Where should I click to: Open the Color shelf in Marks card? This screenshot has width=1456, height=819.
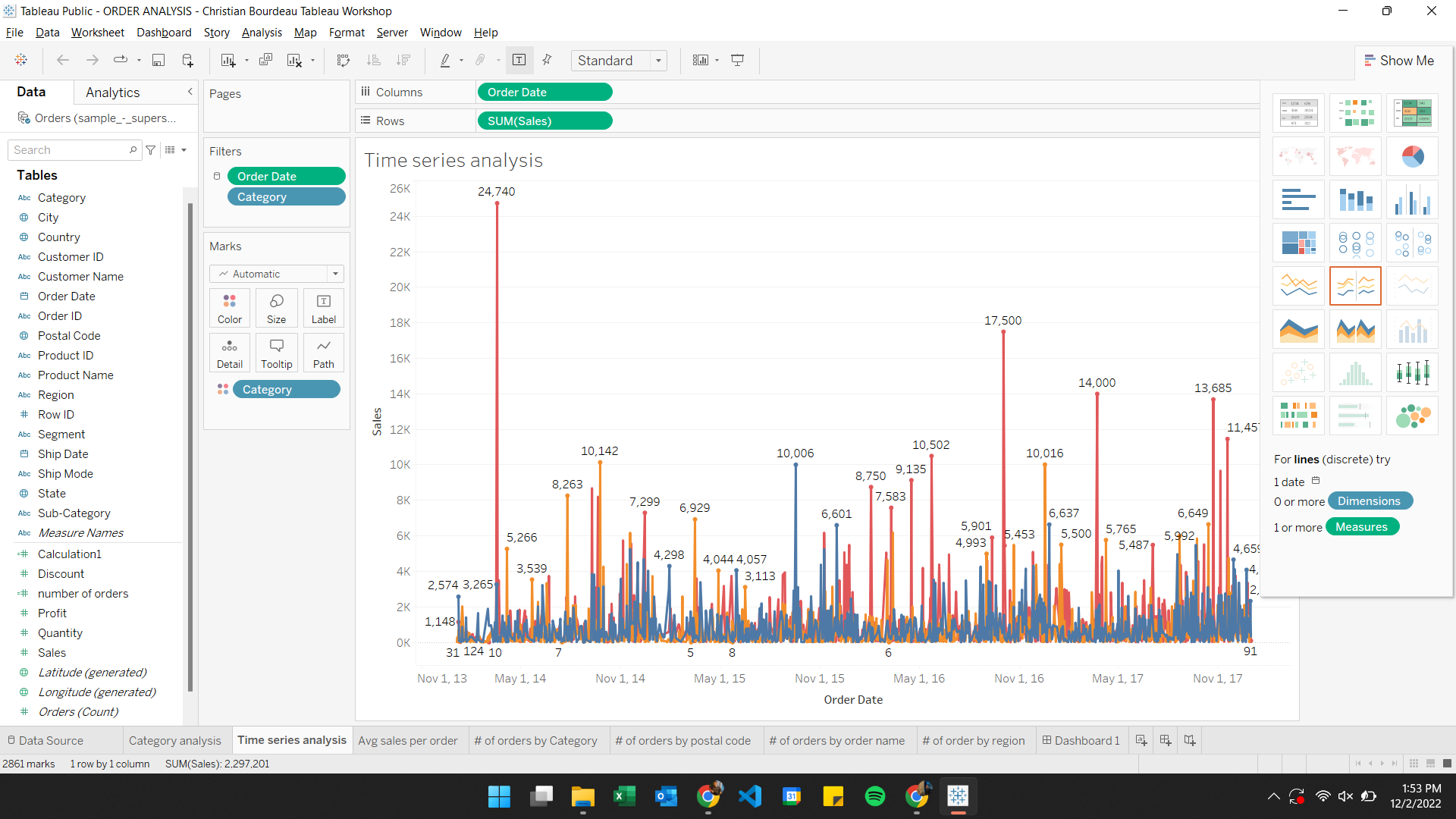click(x=229, y=308)
